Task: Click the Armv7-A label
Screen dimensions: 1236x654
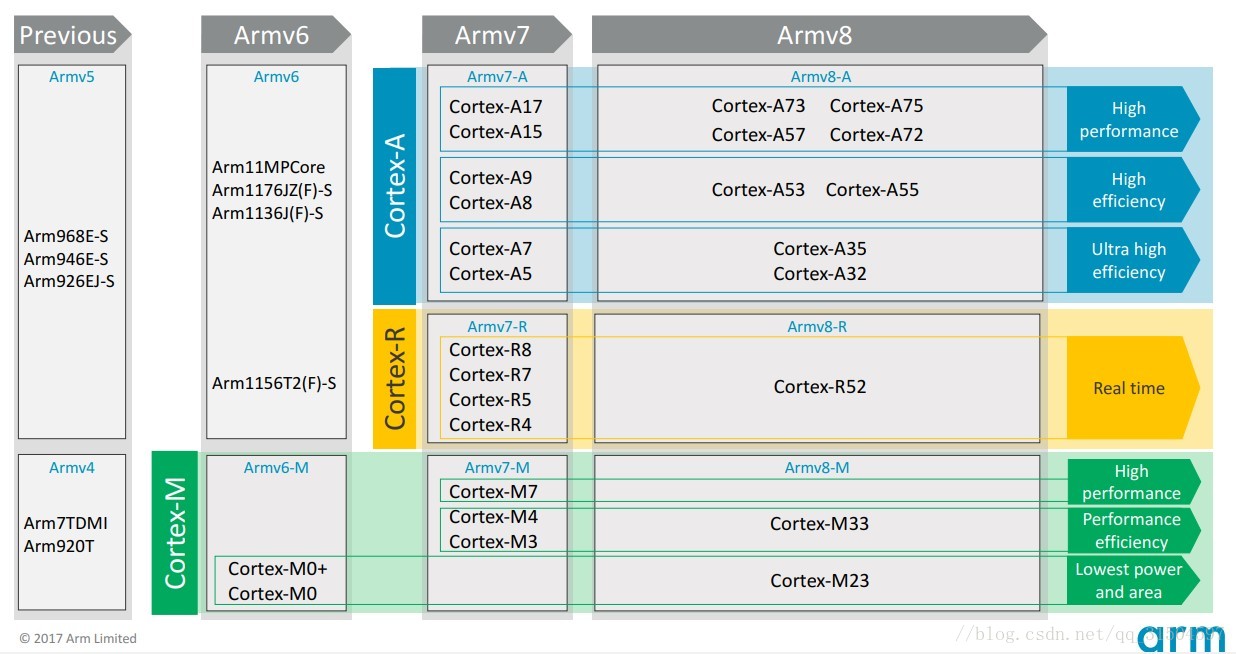Action: pos(497,76)
